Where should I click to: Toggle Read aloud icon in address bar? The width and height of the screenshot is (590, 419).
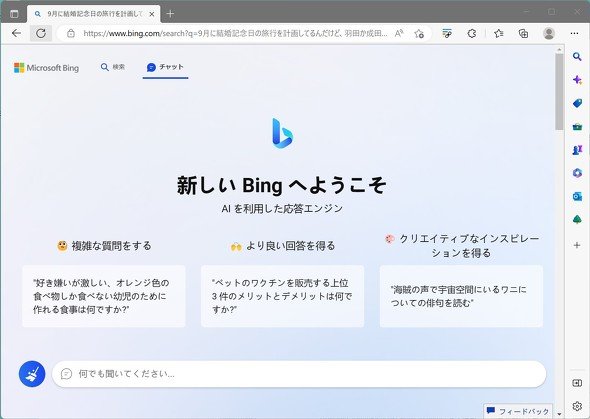[x=399, y=33]
